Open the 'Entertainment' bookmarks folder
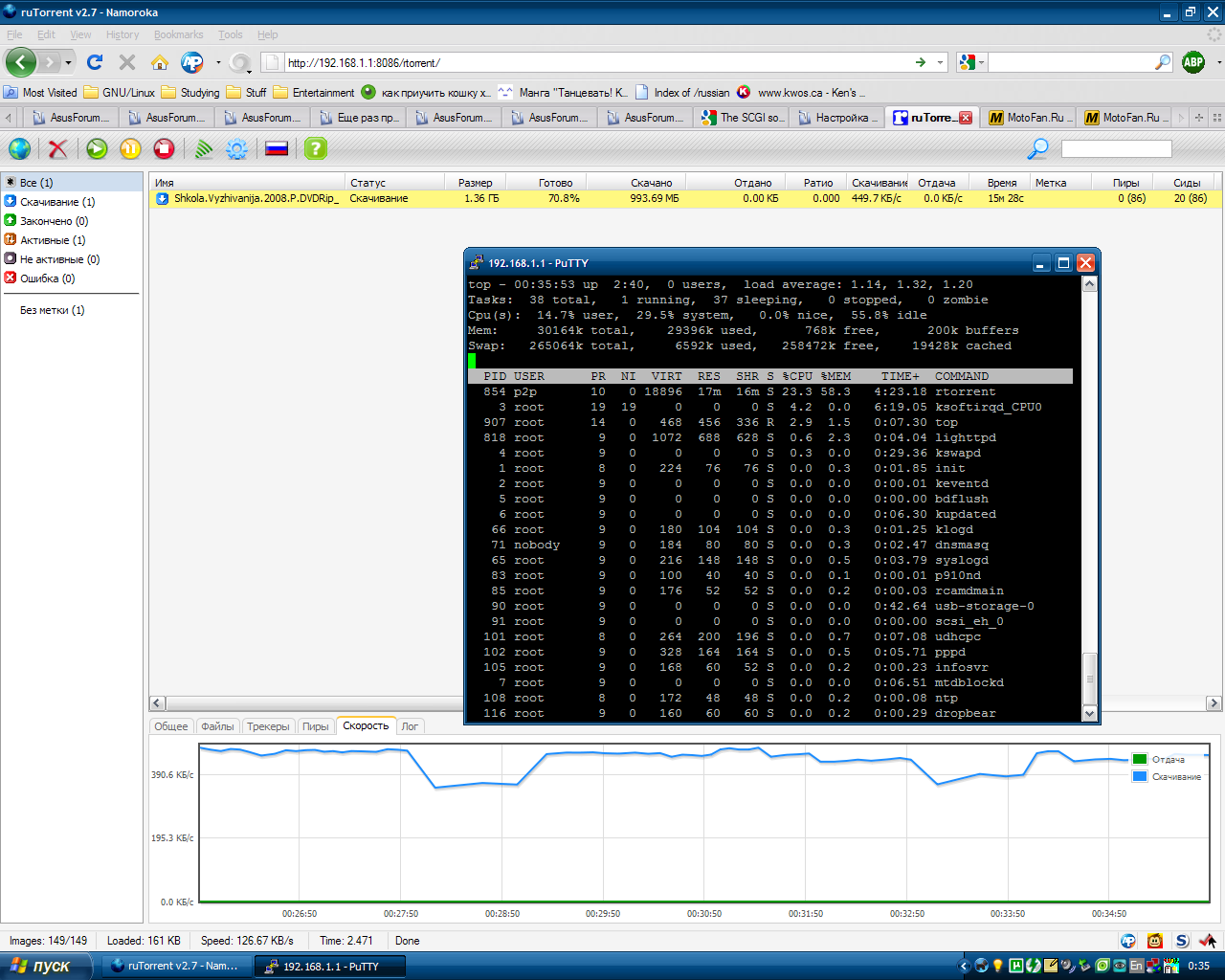The image size is (1225, 980). coord(314,93)
